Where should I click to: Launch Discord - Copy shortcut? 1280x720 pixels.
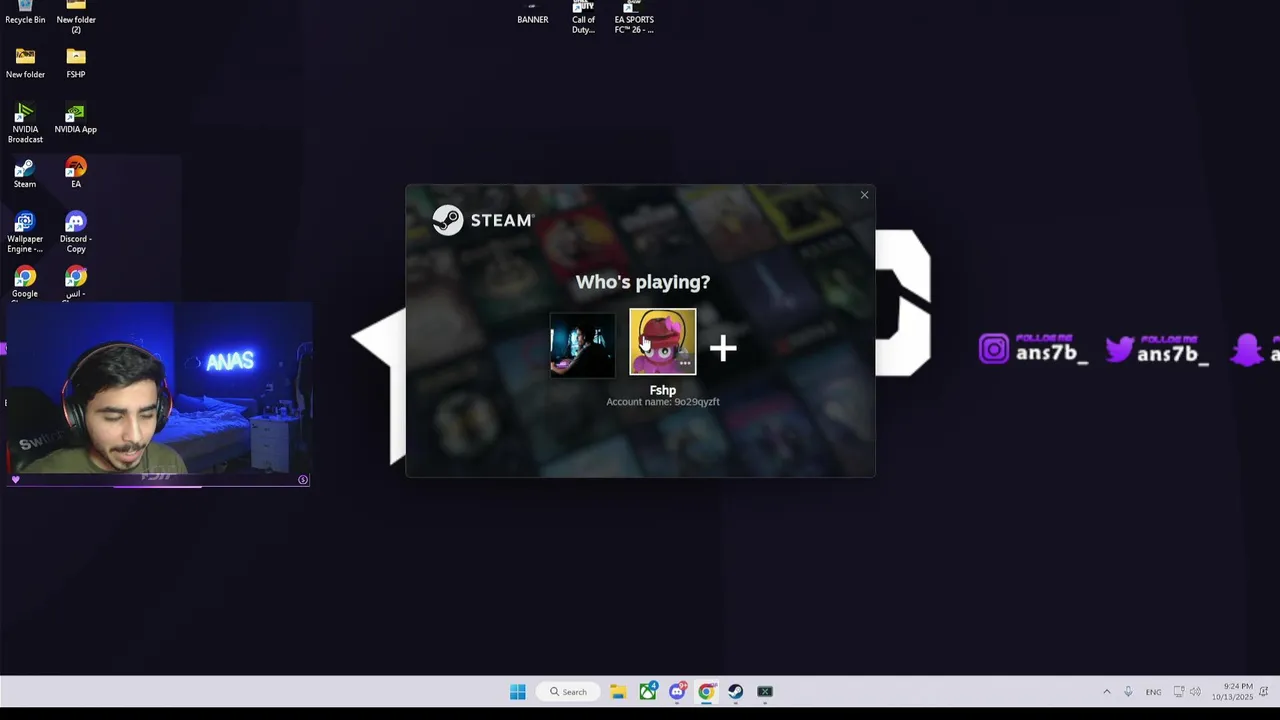[76, 232]
